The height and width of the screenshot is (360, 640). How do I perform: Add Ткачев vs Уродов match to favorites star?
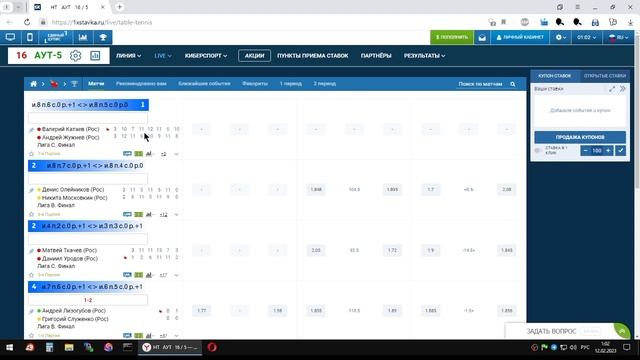point(31,275)
